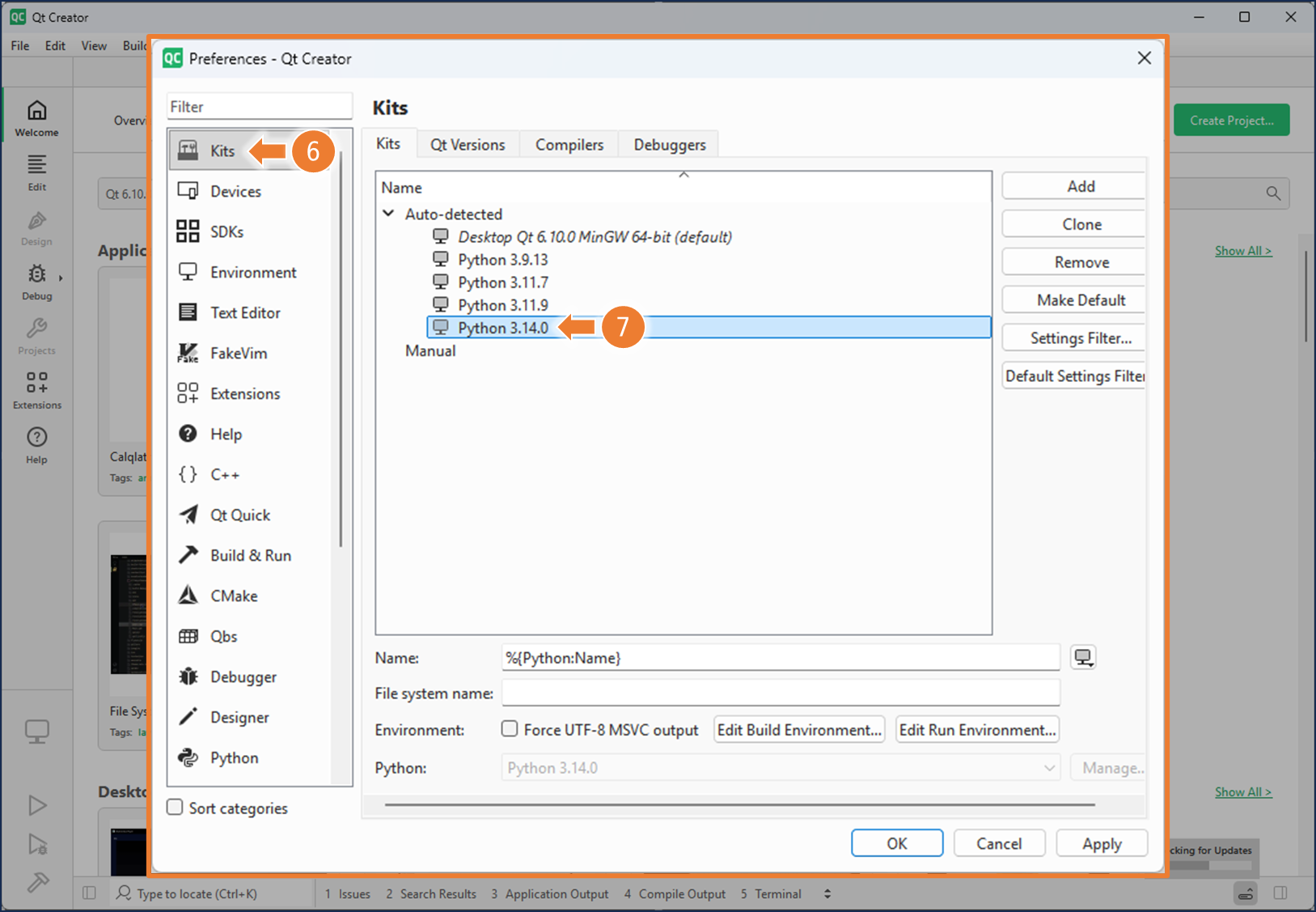Enable Force UTF-8 MSVC output checkbox
Image resolution: width=1316 pixels, height=912 pixels.
(510, 729)
